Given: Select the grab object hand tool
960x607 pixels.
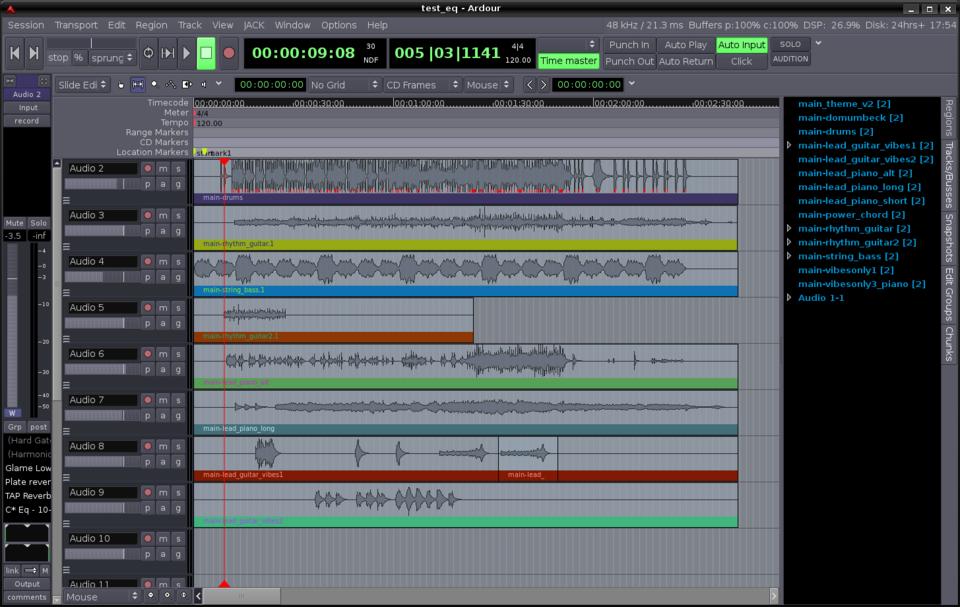Looking at the screenshot, I should coord(122,85).
